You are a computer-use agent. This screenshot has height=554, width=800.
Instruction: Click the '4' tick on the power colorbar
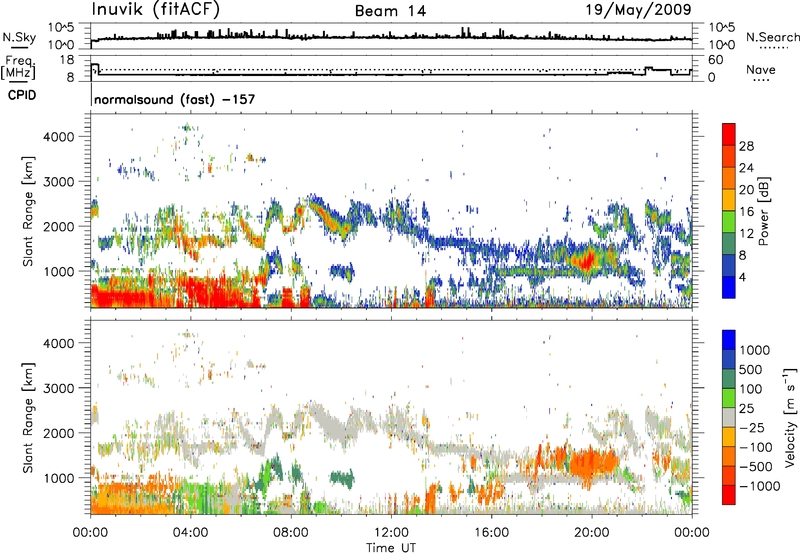[742, 278]
